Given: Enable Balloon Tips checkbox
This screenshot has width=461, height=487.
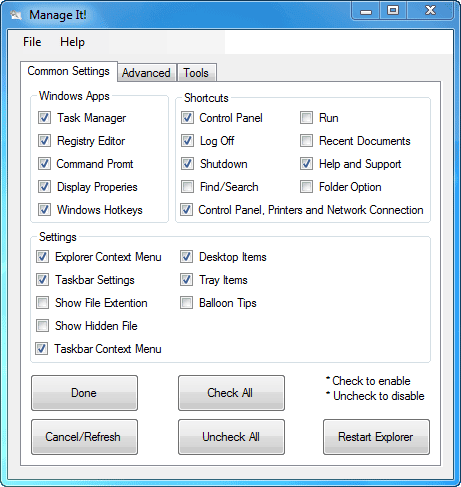Looking at the screenshot, I should pyautogui.click(x=186, y=303).
